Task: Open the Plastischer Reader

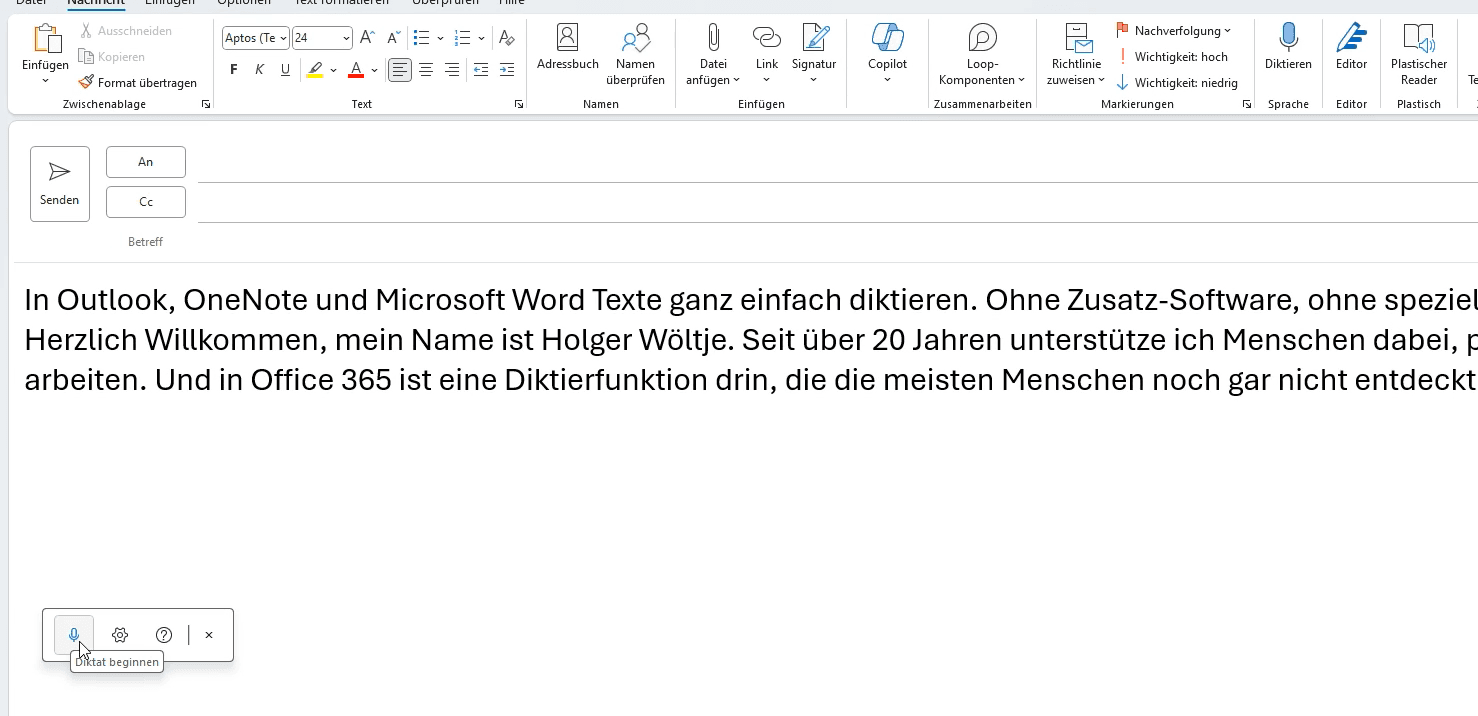Action: point(1419,55)
